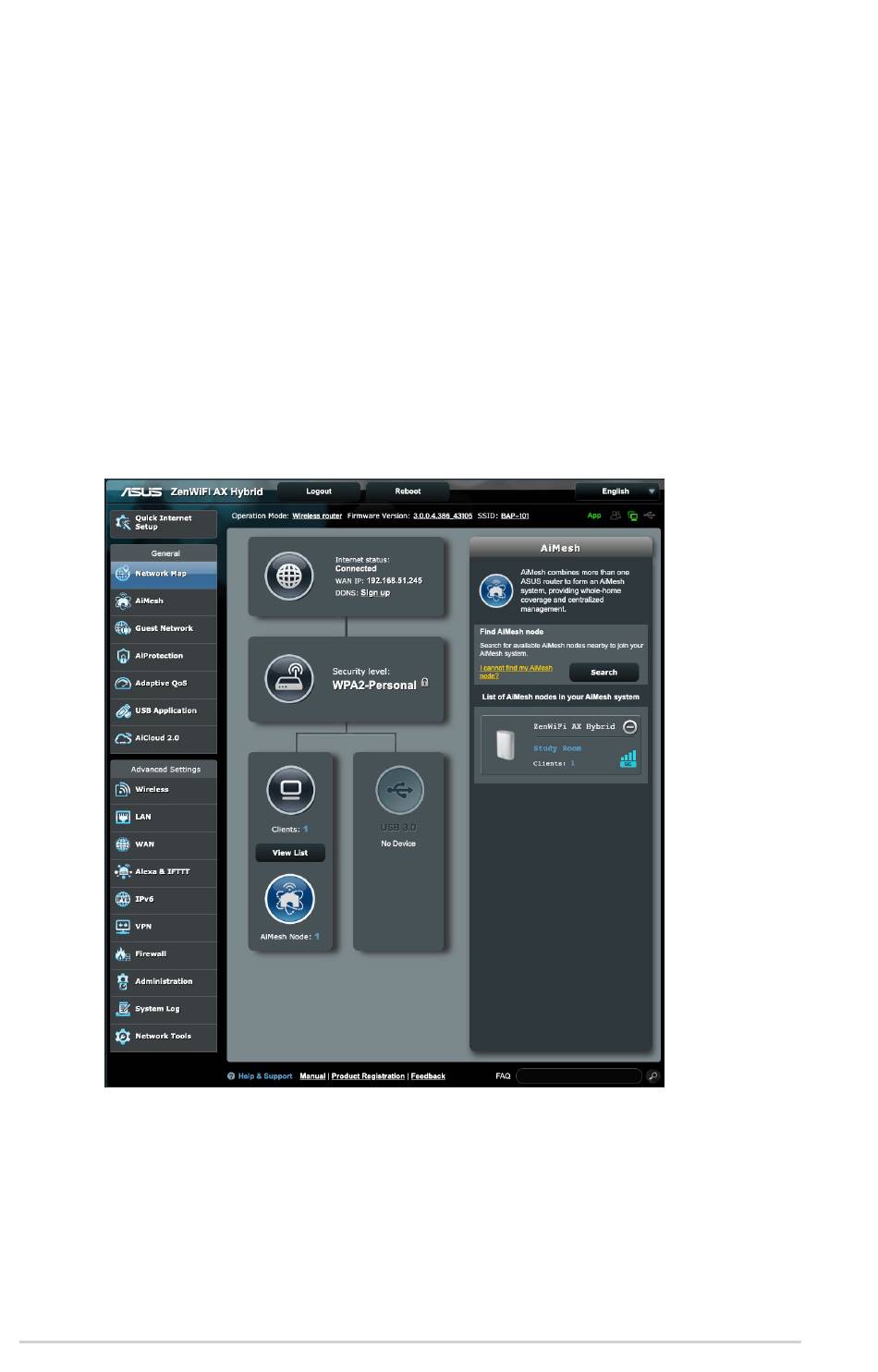Click the VPN monitor icon in sidebar
This screenshot has height=1372, width=878.
click(123, 927)
